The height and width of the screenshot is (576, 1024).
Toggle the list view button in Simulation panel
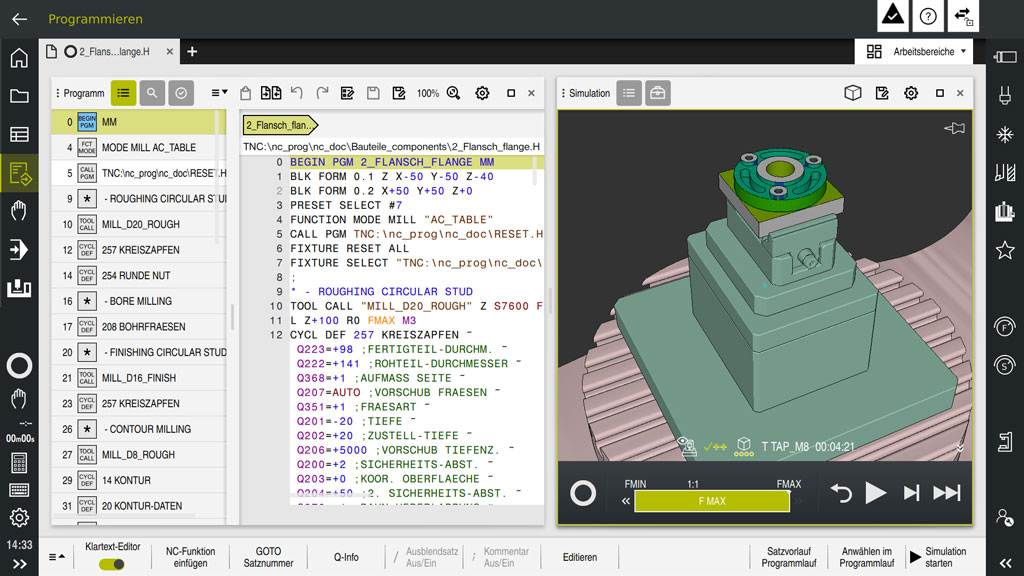(x=629, y=93)
